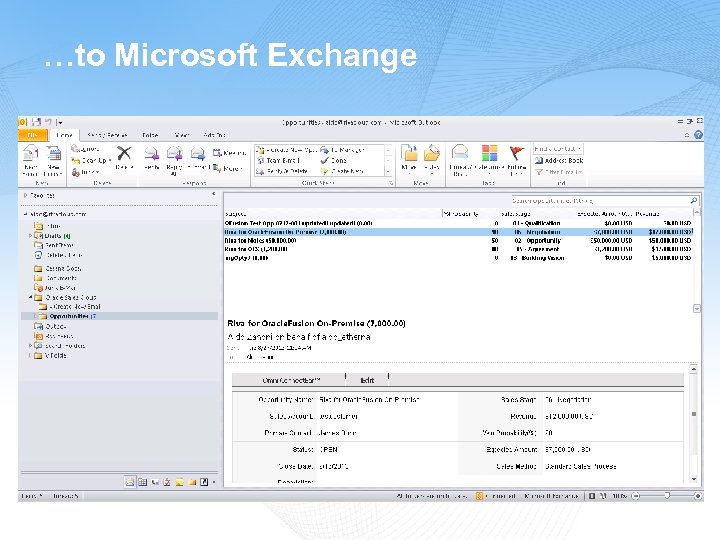Switch to Mail view in navigation bar
The width and height of the screenshot is (720, 540).
click(130, 482)
